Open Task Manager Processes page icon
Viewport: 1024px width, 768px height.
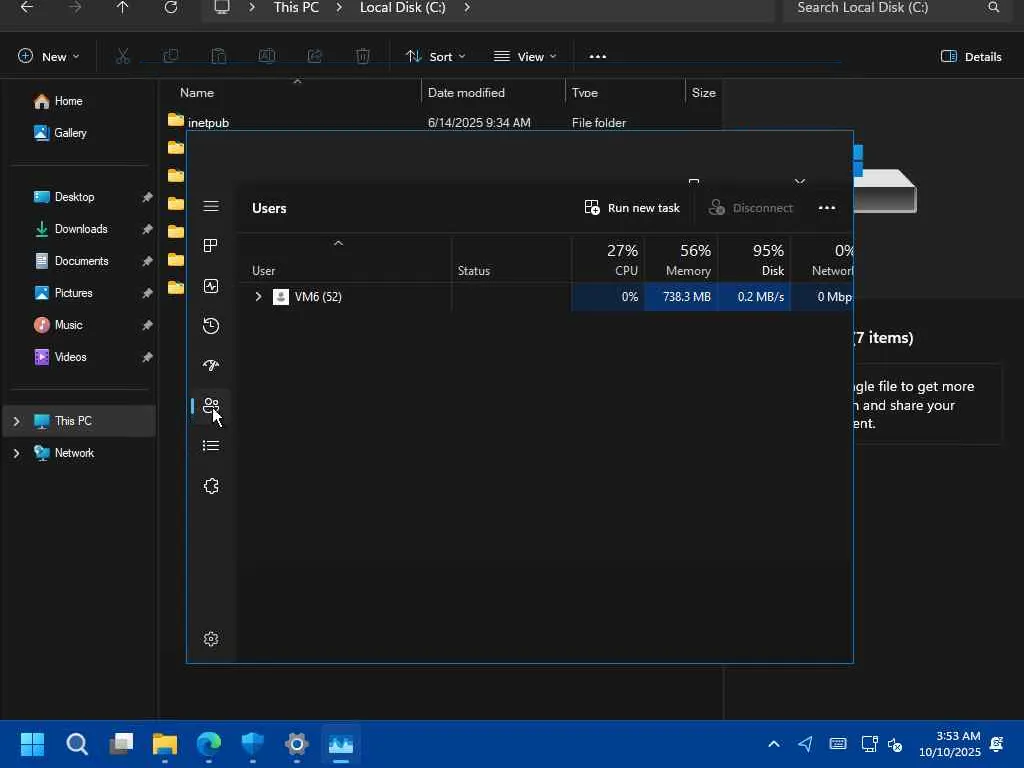[211, 246]
